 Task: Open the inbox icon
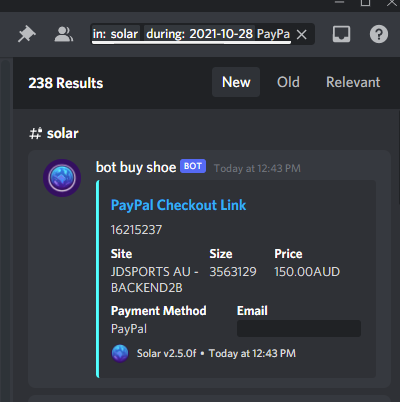(x=341, y=34)
